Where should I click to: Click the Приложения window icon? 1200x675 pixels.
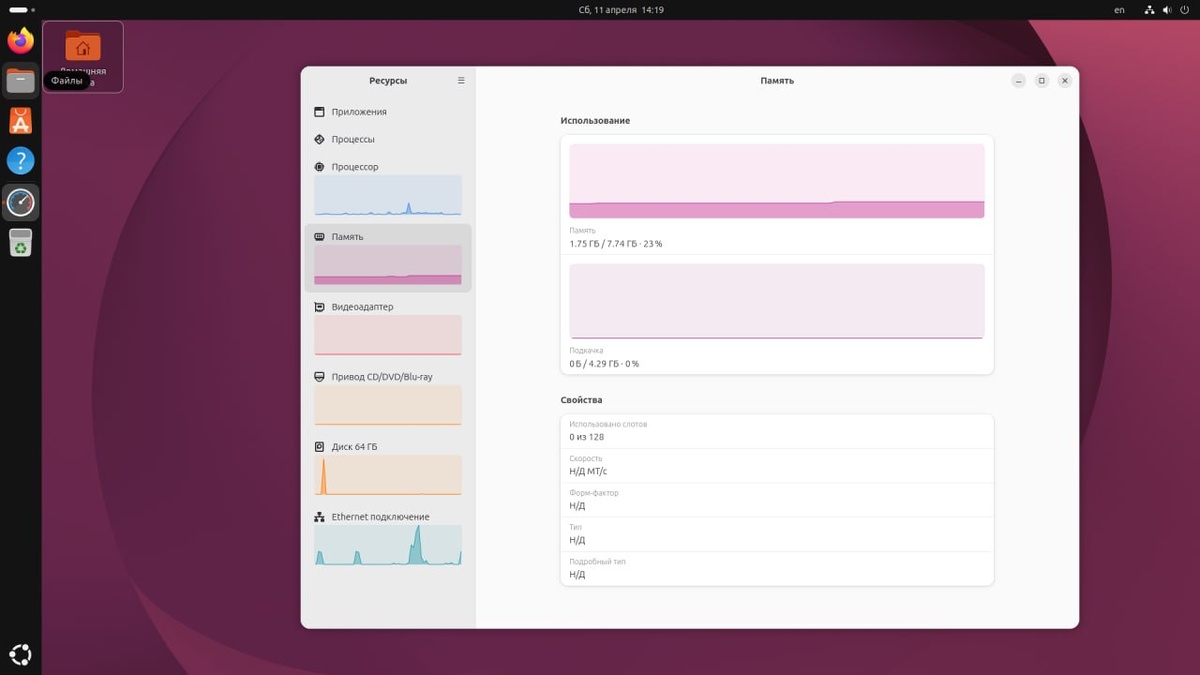[320, 112]
